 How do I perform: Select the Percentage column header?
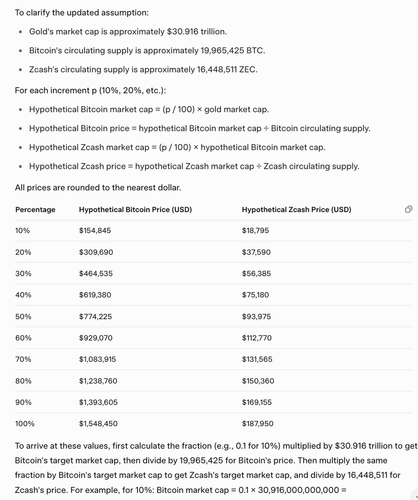(x=35, y=210)
